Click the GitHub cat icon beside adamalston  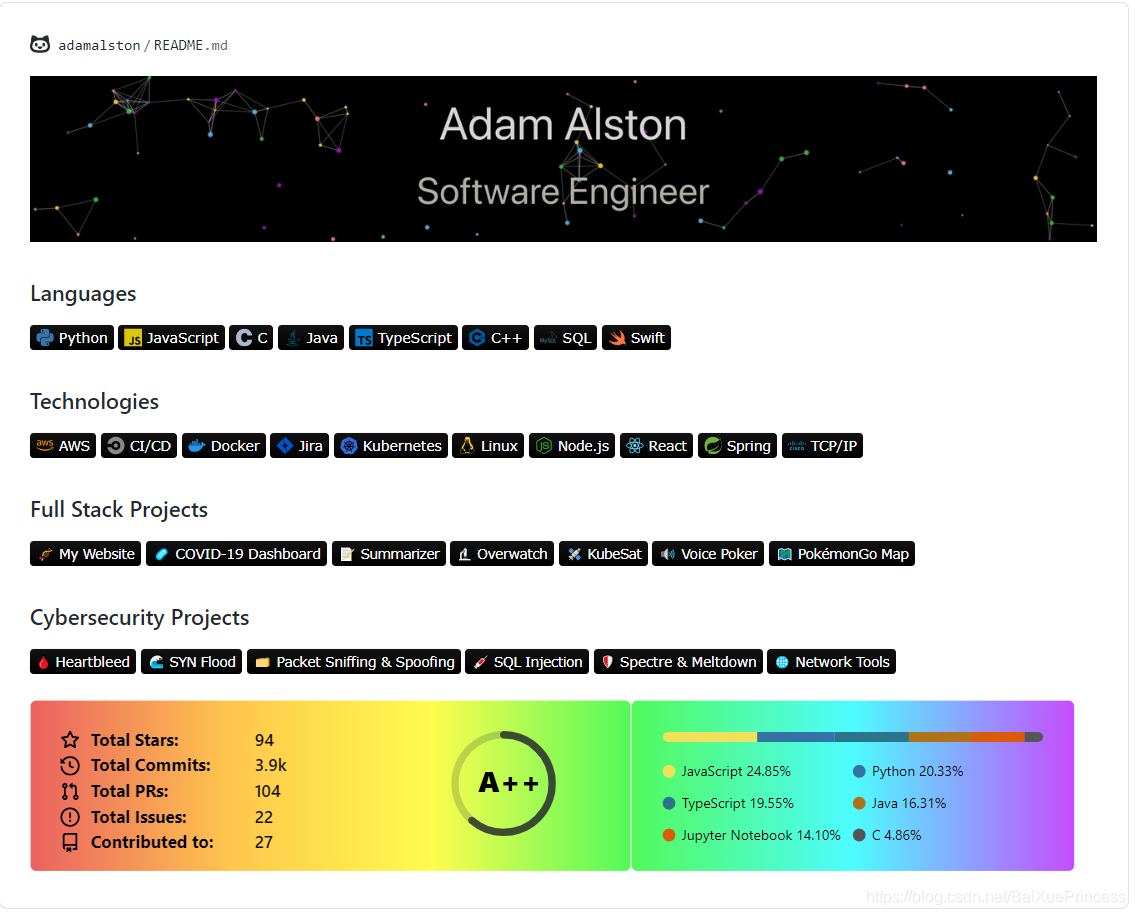click(x=40, y=45)
